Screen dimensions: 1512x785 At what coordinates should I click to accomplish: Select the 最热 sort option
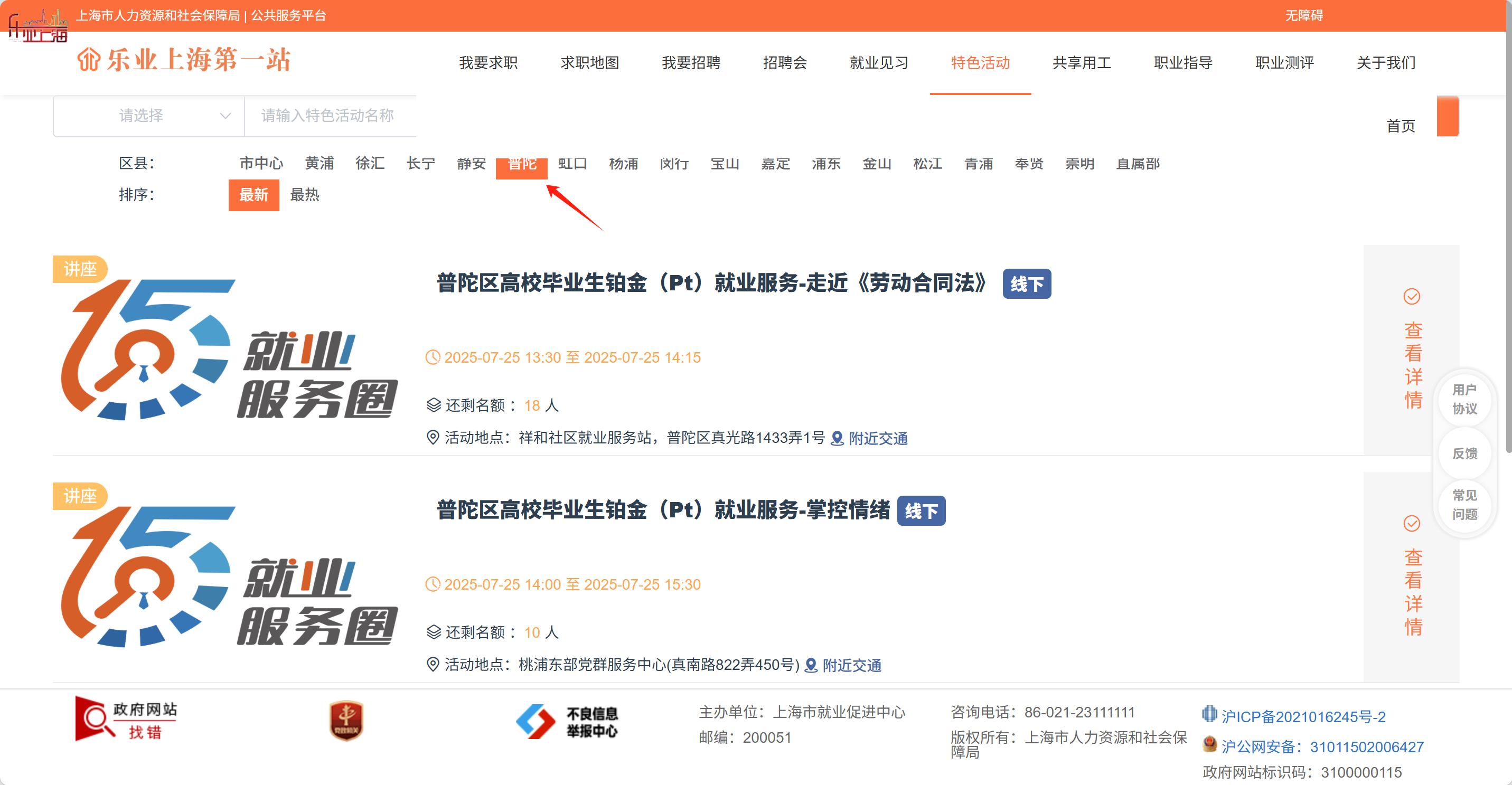pyautogui.click(x=305, y=195)
